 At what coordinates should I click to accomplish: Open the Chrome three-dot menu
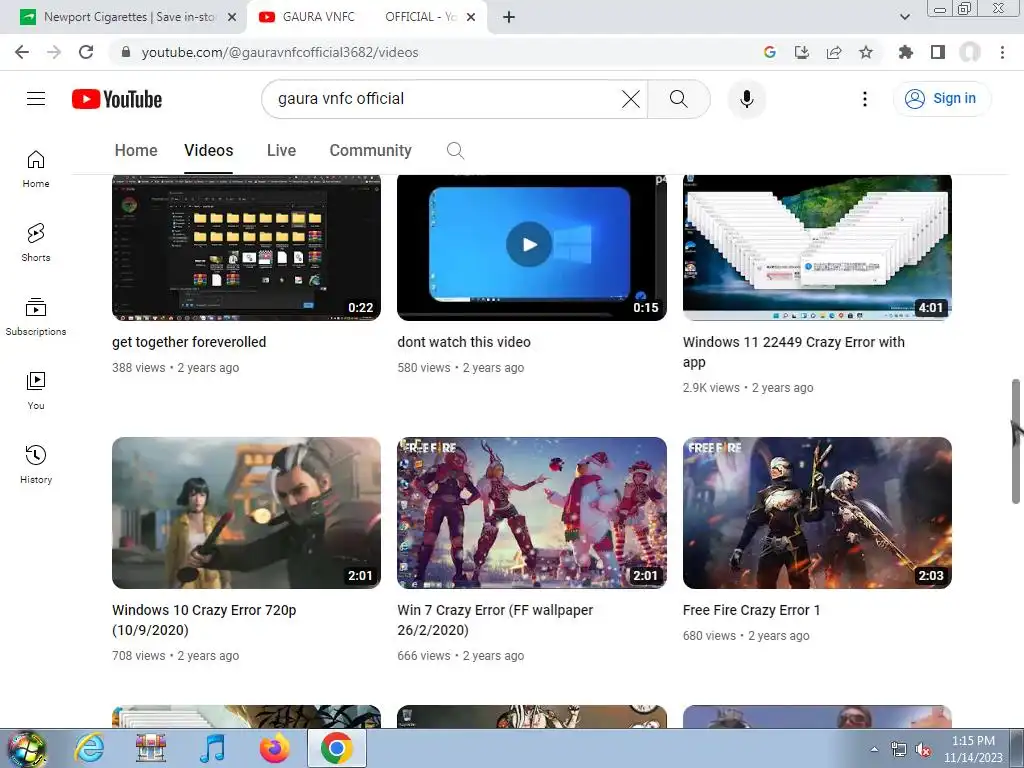[x=1002, y=52]
